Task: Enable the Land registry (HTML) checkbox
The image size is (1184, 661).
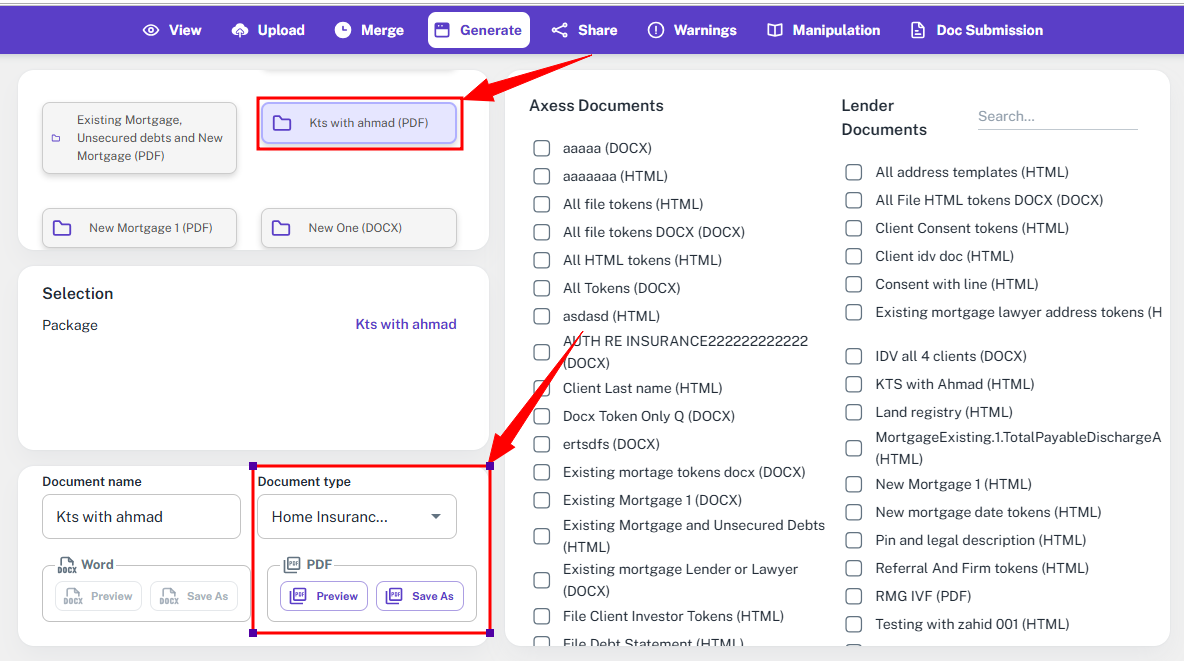Action: (x=854, y=412)
